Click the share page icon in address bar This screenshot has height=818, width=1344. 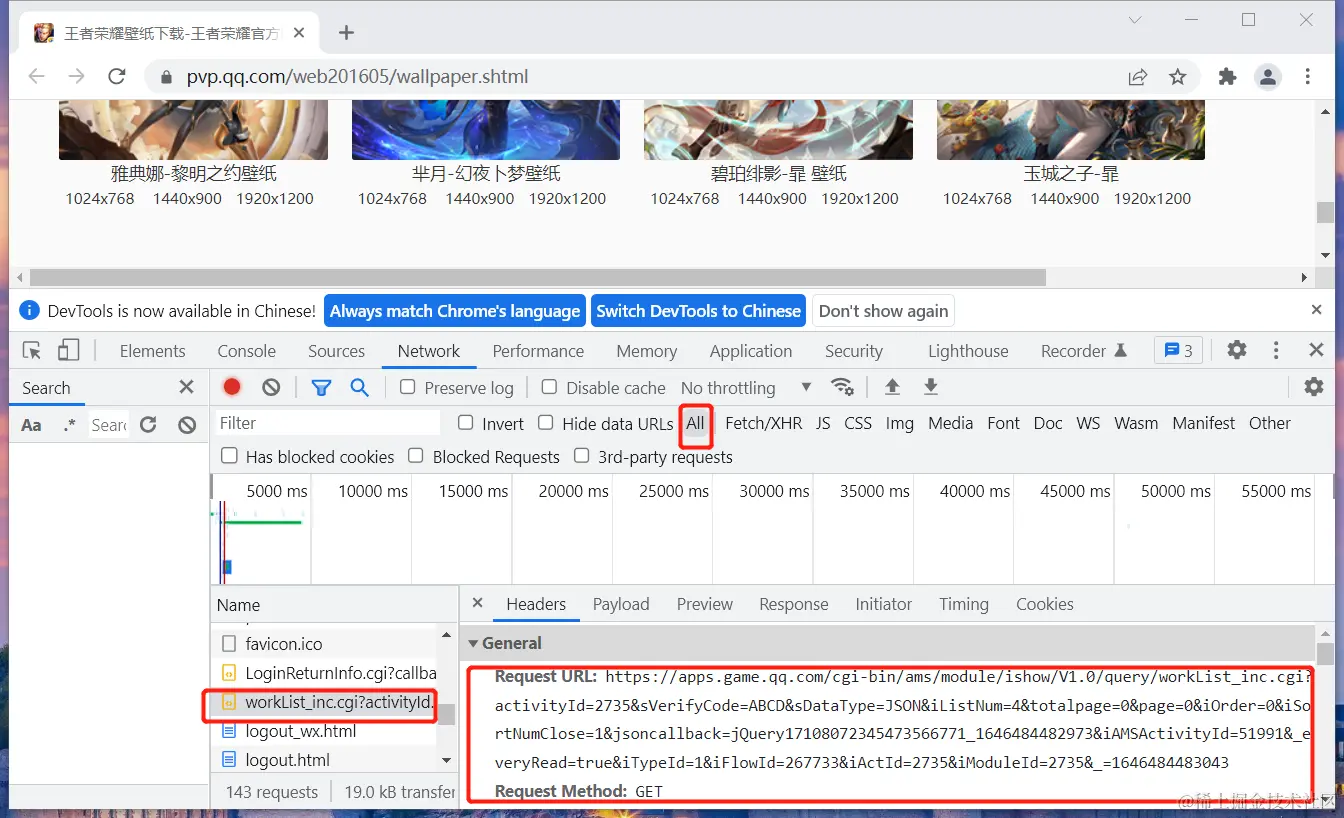tap(1138, 77)
